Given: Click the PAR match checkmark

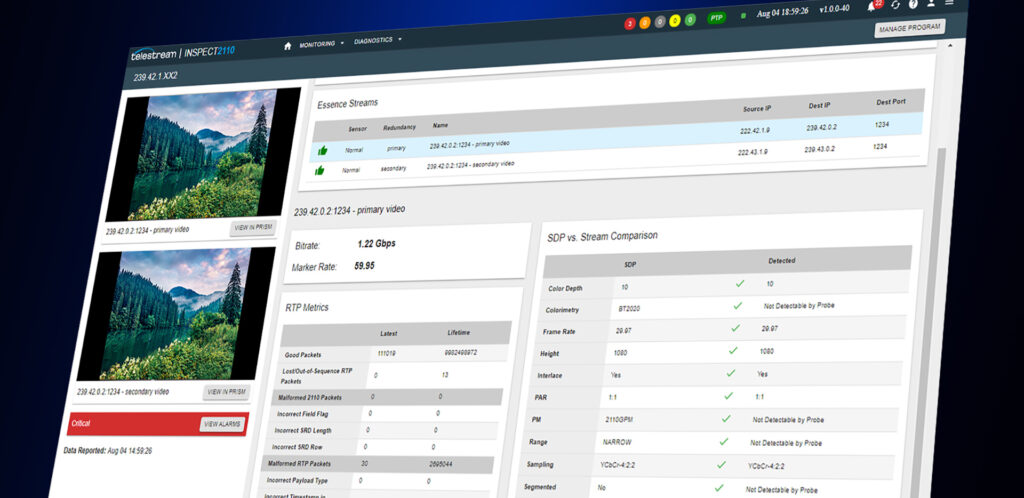Looking at the screenshot, I should coord(728,396).
